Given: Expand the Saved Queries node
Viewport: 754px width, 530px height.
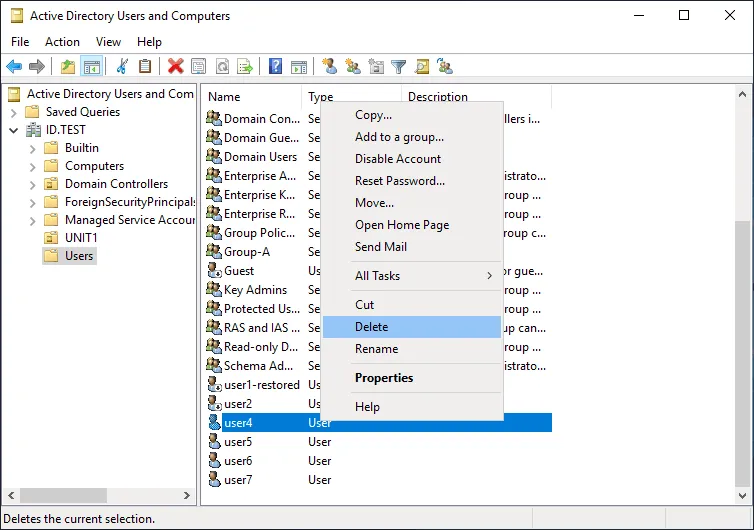Looking at the screenshot, I should (13, 112).
